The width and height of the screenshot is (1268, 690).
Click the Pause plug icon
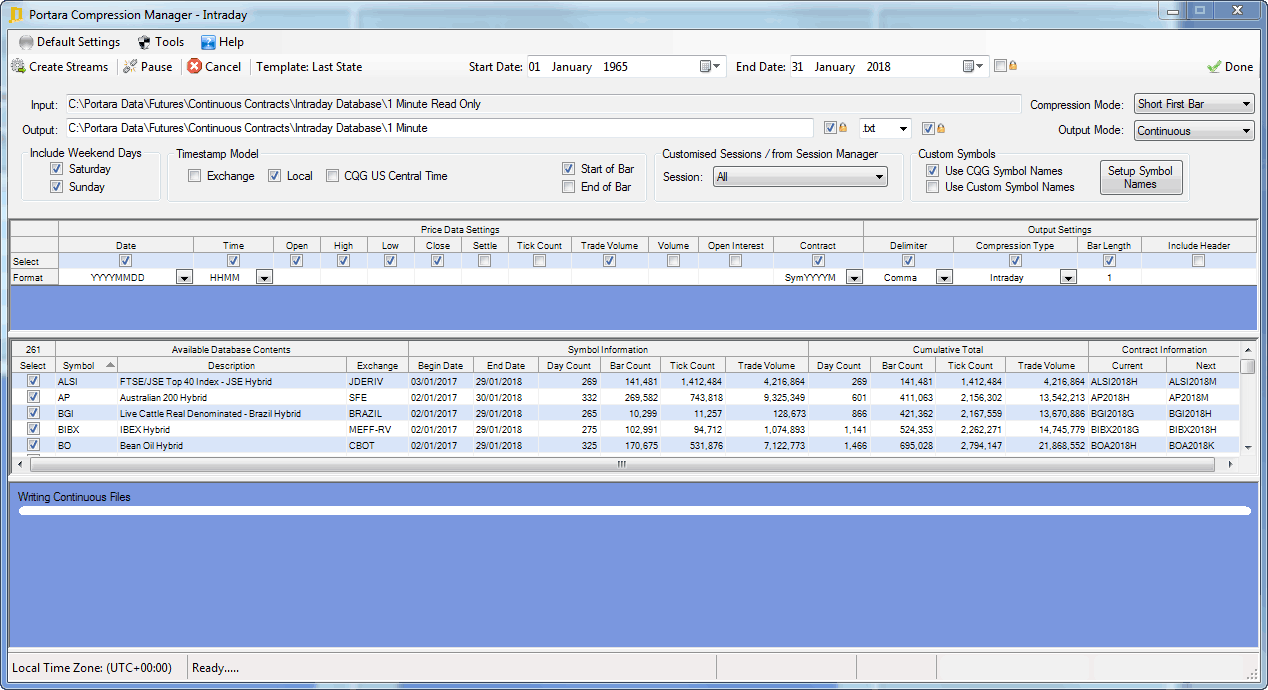pos(130,67)
